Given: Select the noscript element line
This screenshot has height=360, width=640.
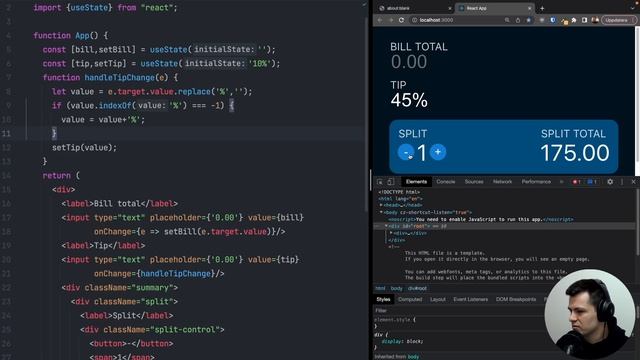Looking at the screenshot, I should point(480,219).
